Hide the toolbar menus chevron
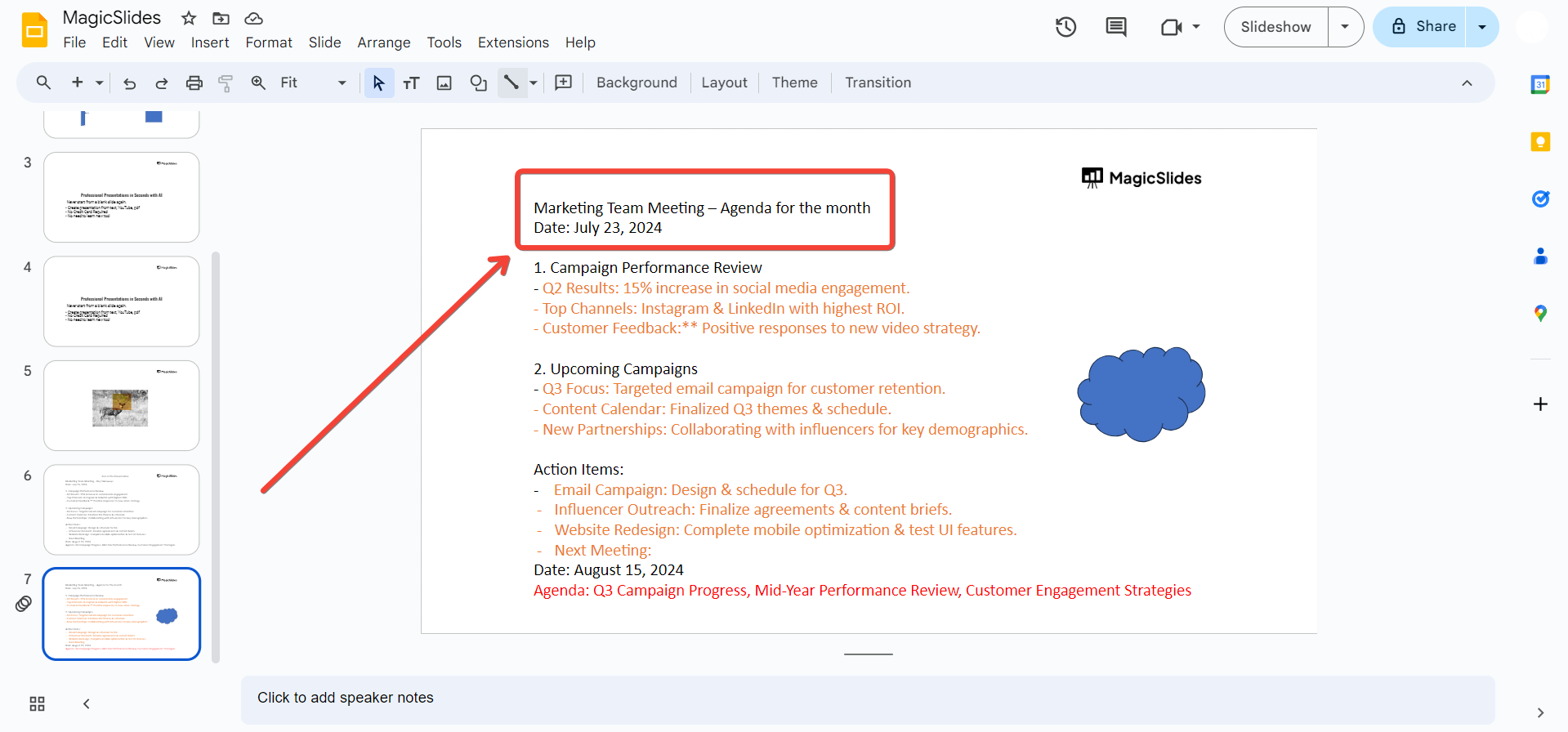The image size is (1568, 732). click(x=1467, y=83)
